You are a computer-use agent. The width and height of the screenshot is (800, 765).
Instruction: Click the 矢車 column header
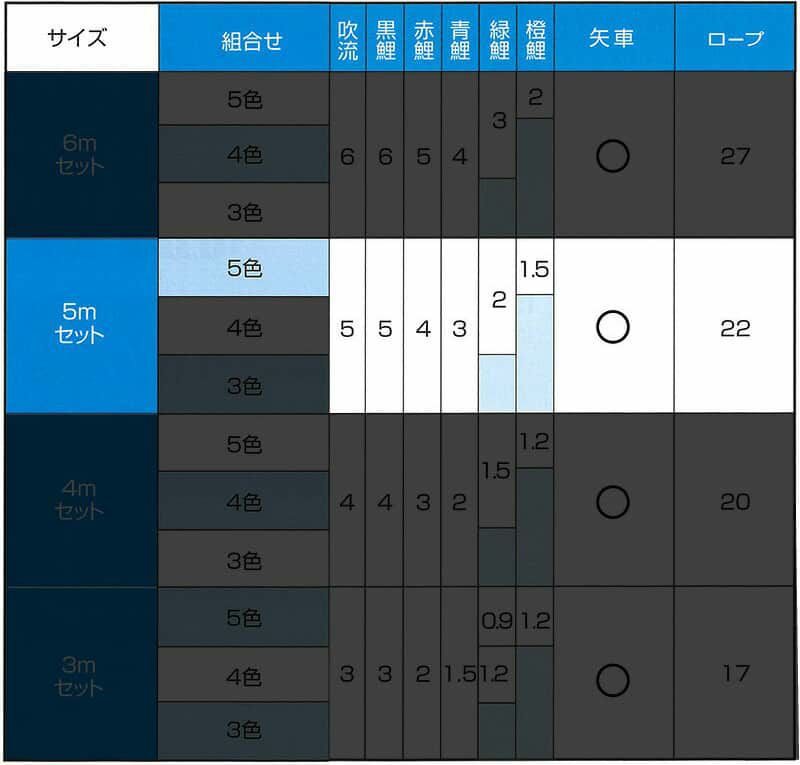pyautogui.click(x=612, y=40)
